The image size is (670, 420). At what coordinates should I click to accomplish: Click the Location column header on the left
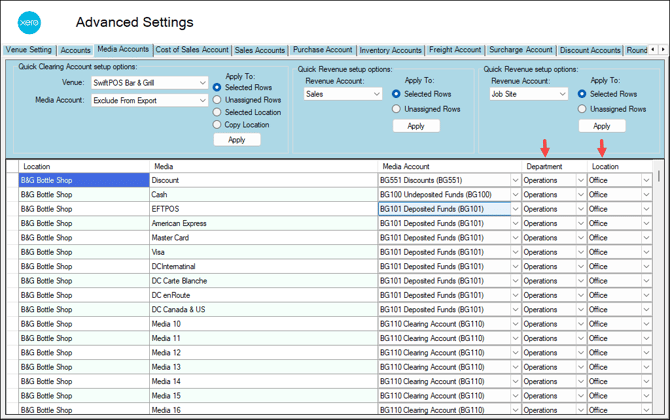pos(84,166)
